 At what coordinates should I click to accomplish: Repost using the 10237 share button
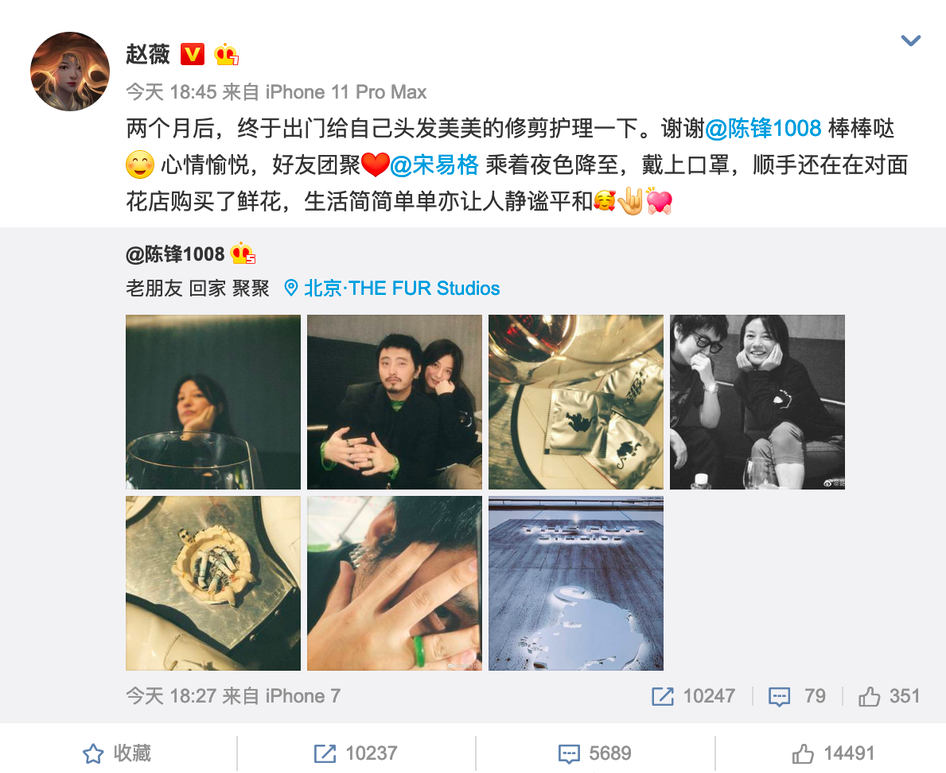(x=355, y=753)
